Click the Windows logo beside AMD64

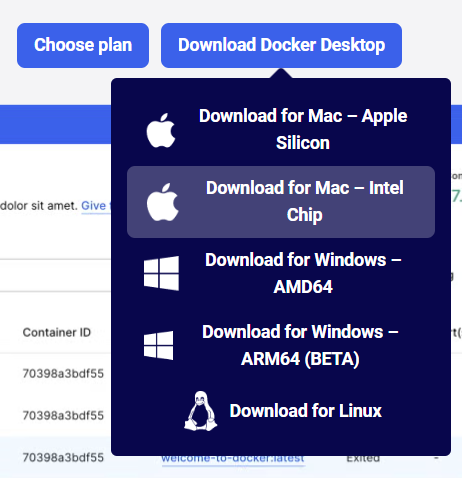161,273
